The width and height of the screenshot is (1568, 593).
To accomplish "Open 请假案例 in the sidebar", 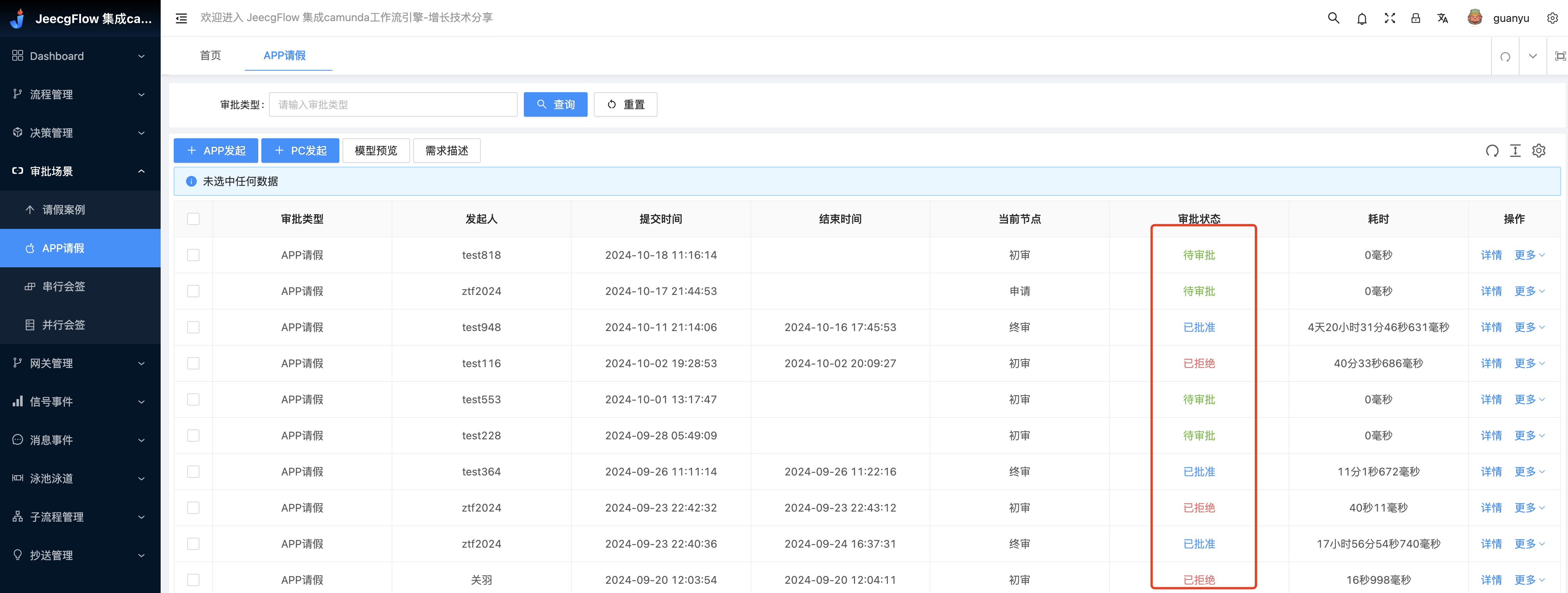I will [x=80, y=209].
